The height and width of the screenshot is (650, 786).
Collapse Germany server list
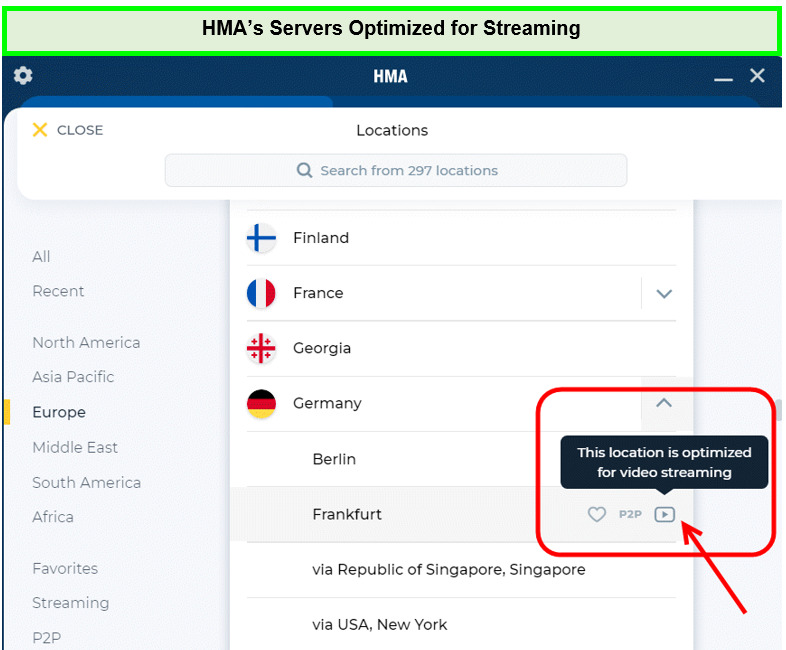tap(664, 403)
